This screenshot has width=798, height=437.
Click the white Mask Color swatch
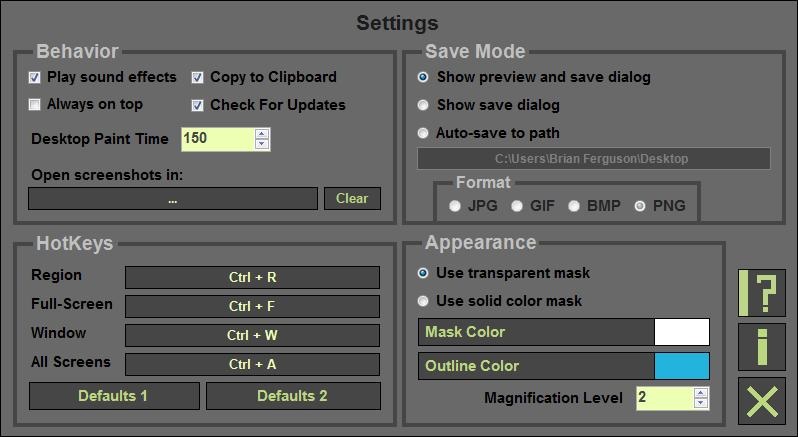click(681, 332)
